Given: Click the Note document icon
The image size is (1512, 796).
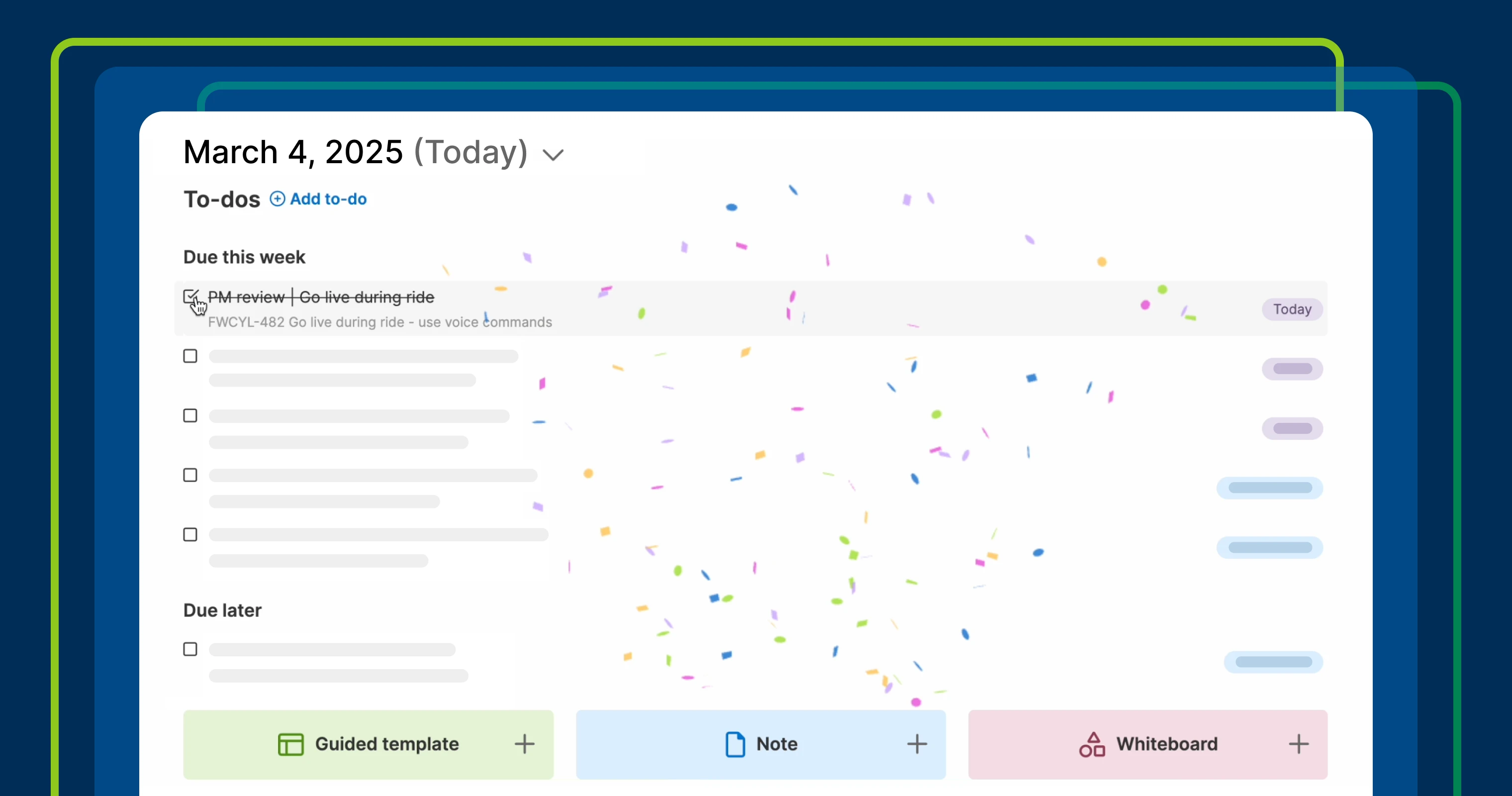Looking at the screenshot, I should 735,744.
